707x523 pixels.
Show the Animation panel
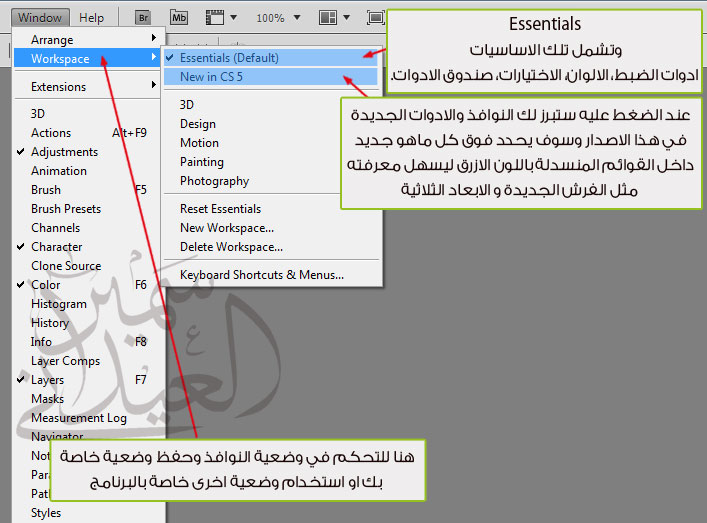(x=89, y=171)
